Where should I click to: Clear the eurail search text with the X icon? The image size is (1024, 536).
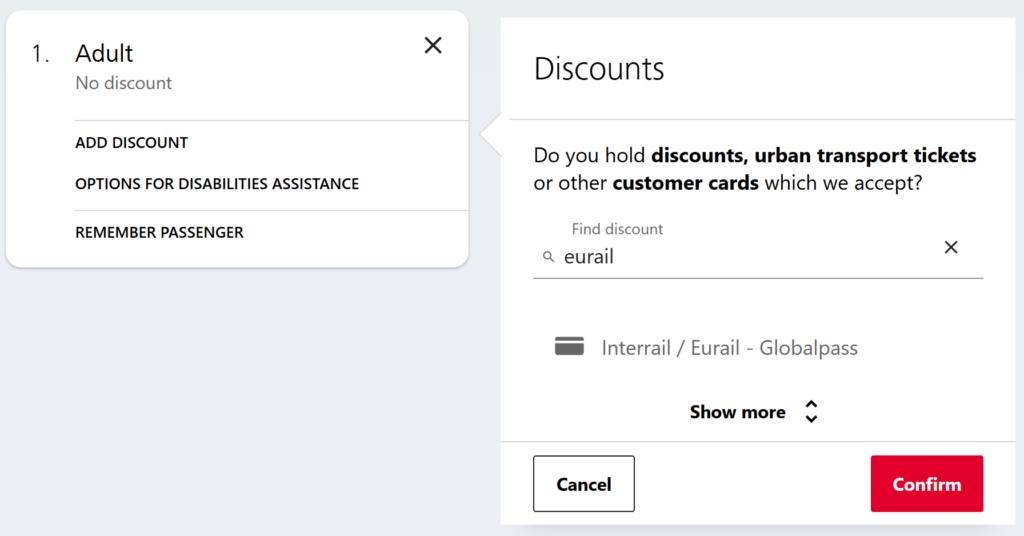tap(951, 247)
